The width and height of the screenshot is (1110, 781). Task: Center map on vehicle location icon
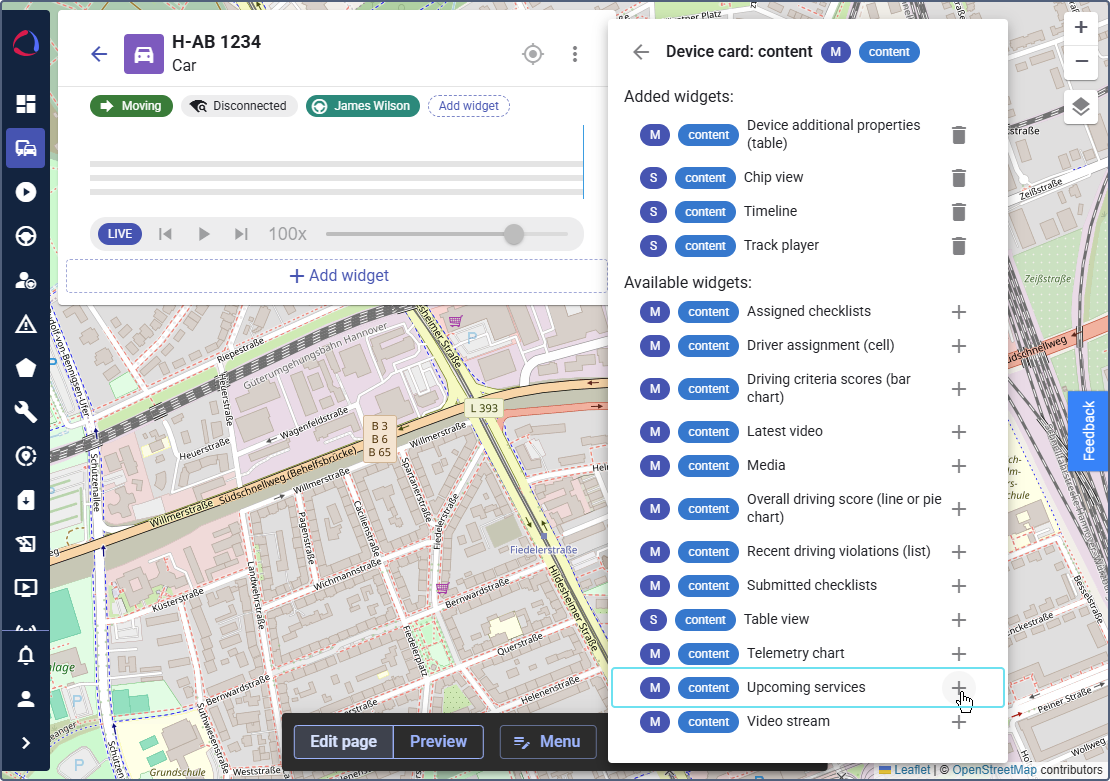click(533, 54)
